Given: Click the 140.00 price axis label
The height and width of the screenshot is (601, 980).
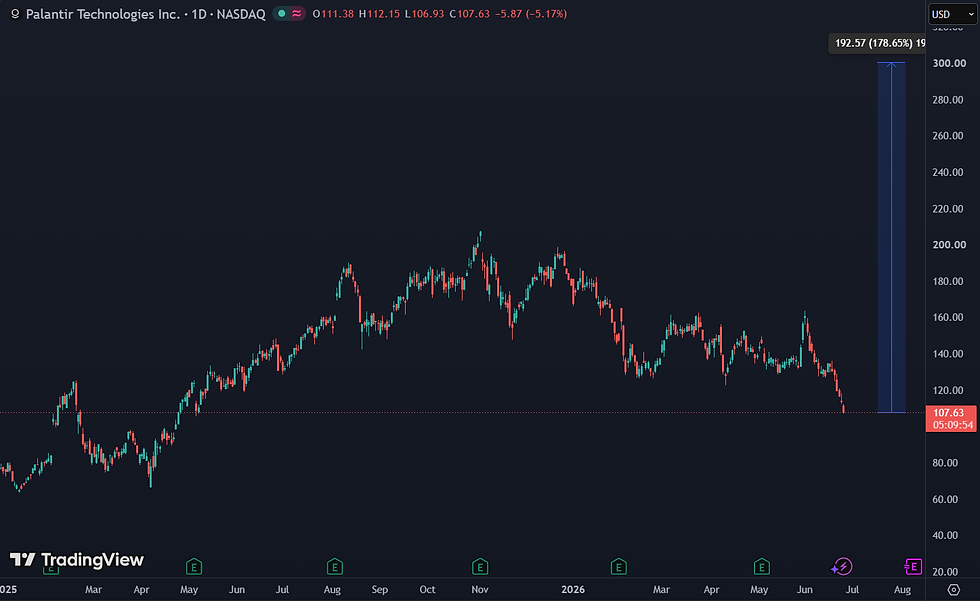Looking at the screenshot, I should 948,354.
